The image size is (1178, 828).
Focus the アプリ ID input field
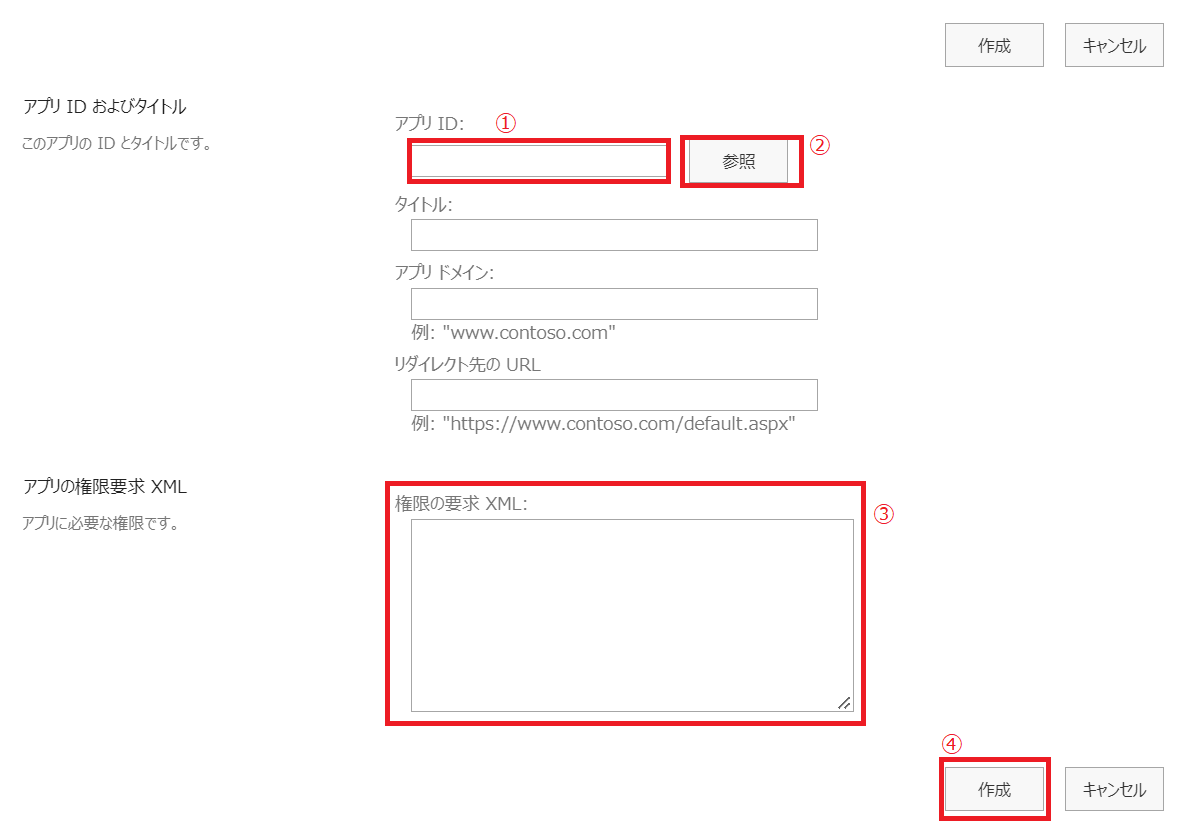point(539,161)
